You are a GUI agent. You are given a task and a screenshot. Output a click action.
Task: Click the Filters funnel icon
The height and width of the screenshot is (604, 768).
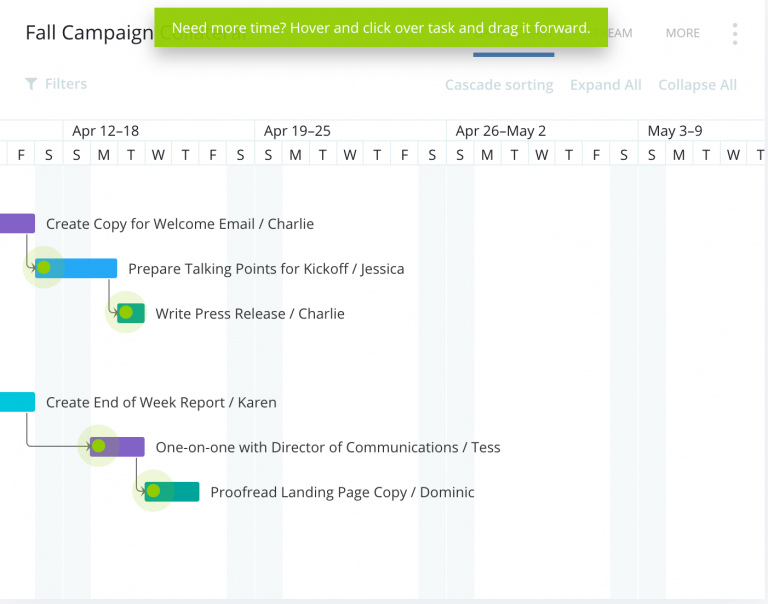click(31, 84)
